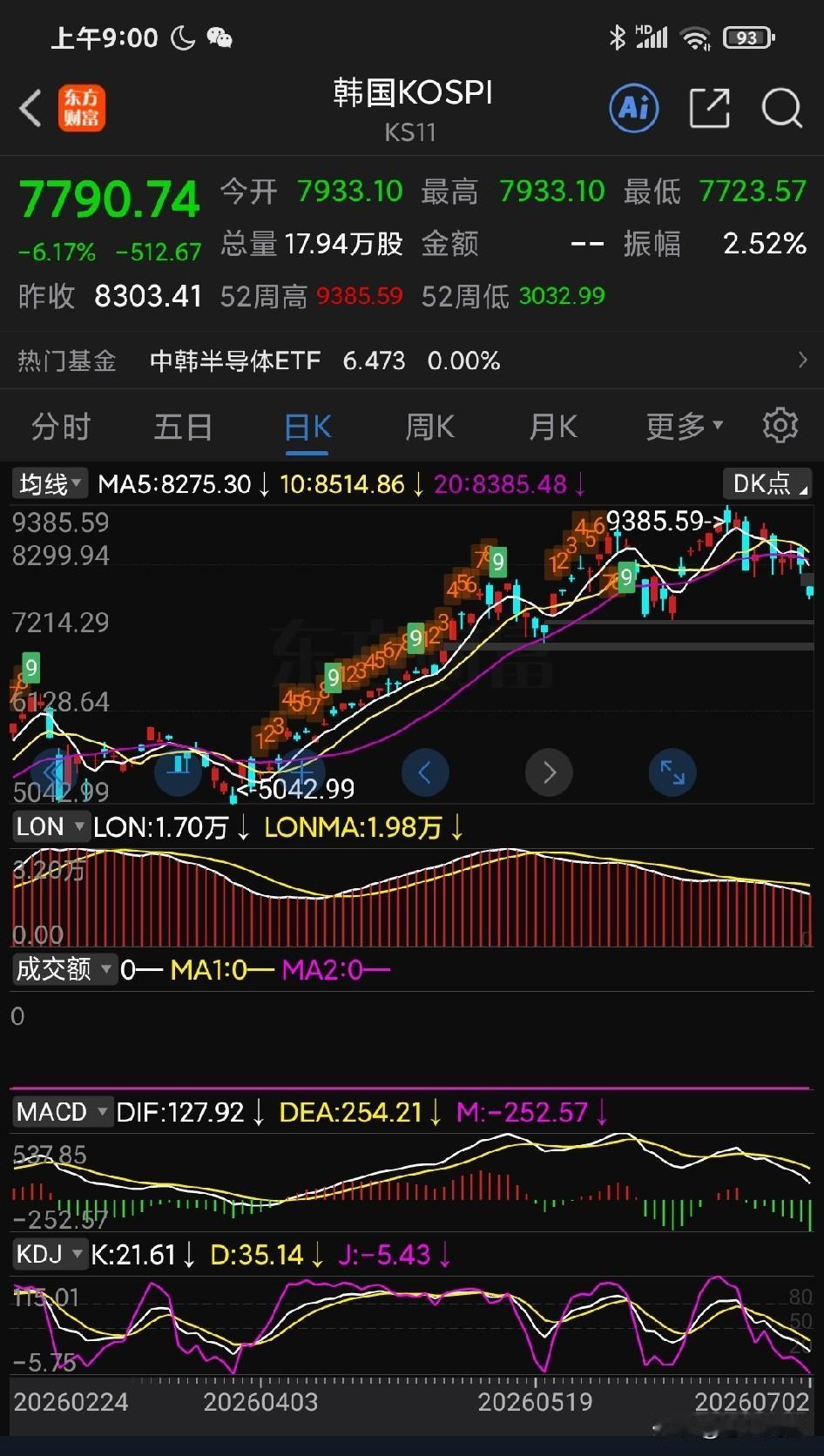Viewport: 824px width, 1456px height.
Task: Tap the Bluetooth status icon
Action: point(617,37)
